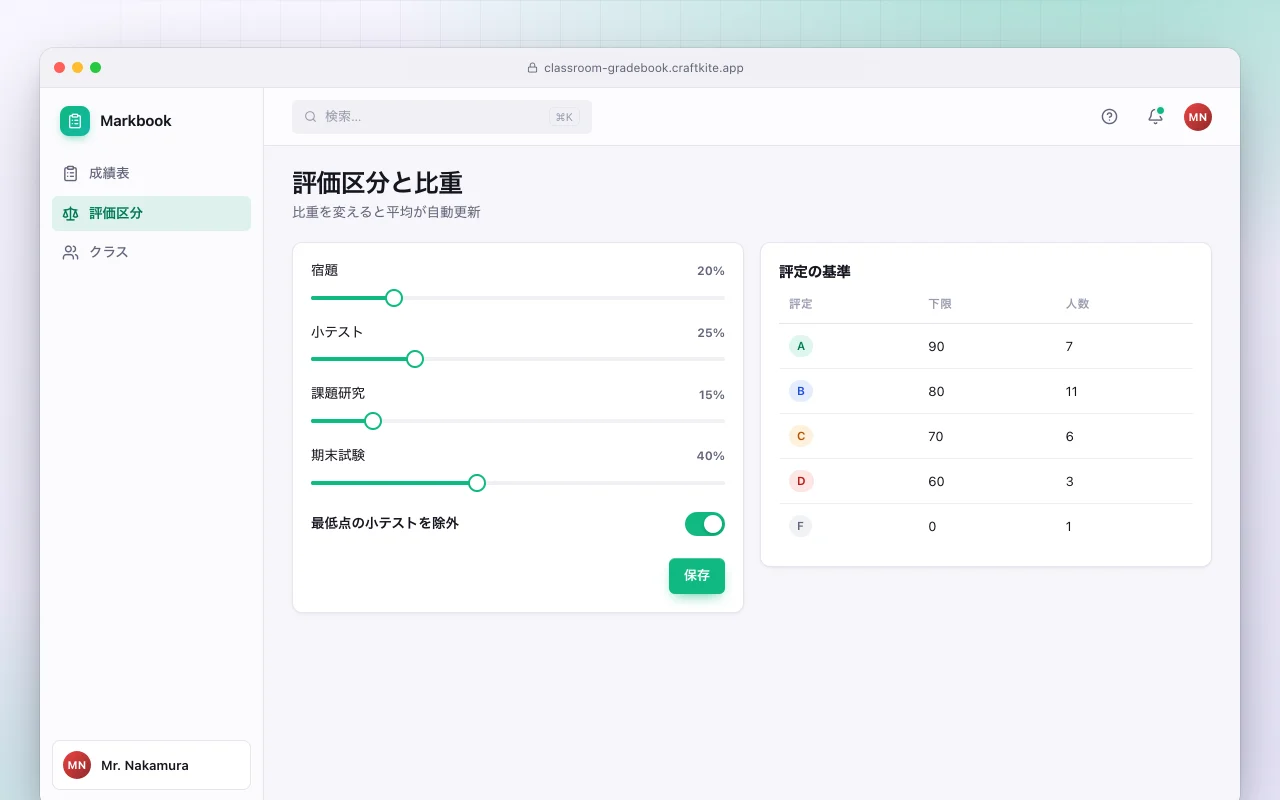The height and width of the screenshot is (800, 1280).
Task: Click lower limit value 70
Action: [936, 437]
